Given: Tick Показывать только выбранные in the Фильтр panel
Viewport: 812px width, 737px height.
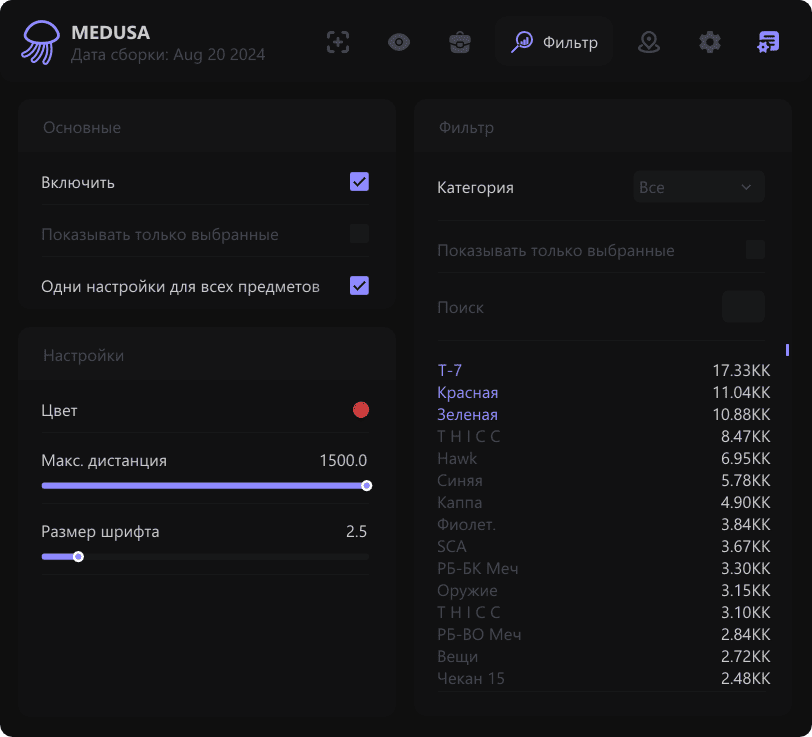Looking at the screenshot, I should 755,250.
